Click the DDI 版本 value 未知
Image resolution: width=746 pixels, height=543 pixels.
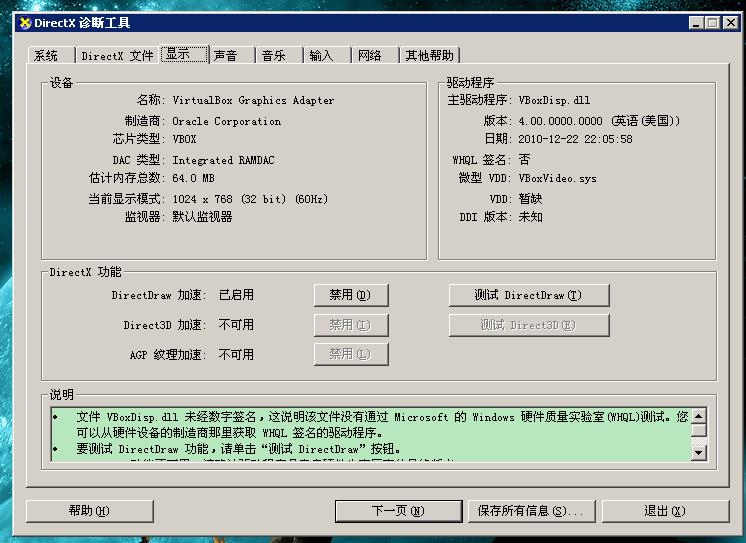[x=530, y=217]
